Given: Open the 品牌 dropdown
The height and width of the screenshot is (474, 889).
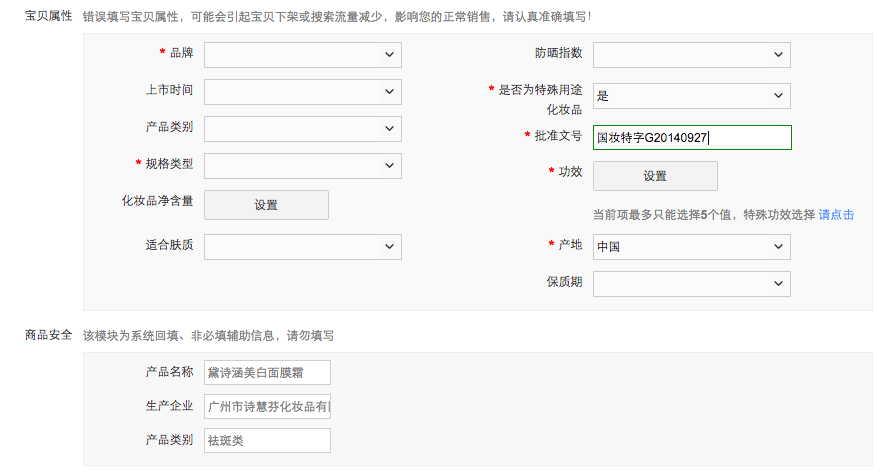Looking at the screenshot, I should (302, 54).
